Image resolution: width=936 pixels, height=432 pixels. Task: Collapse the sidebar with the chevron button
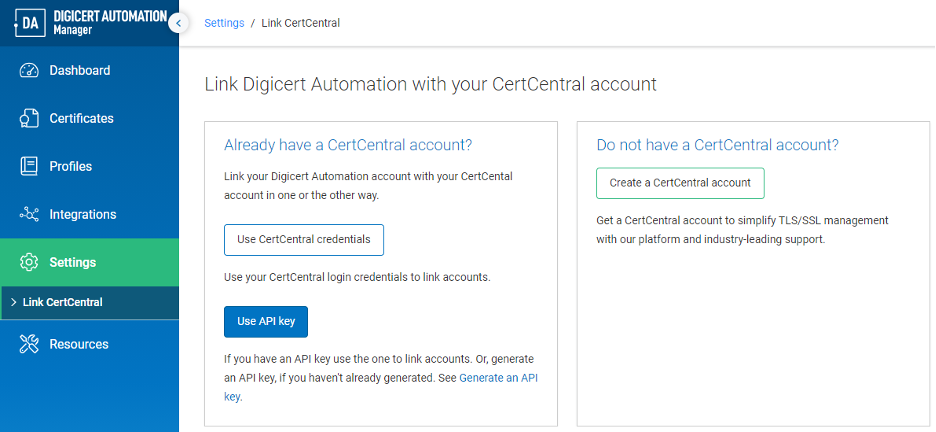click(x=178, y=23)
